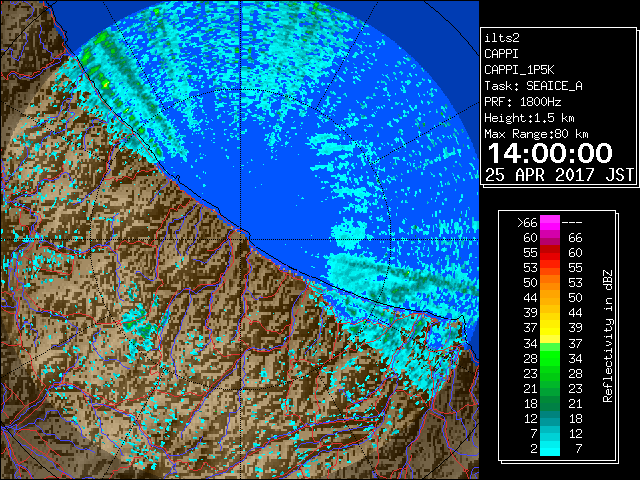Click the 'Height:1.5 km' text
The height and width of the screenshot is (480, 640).
point(529,118)
